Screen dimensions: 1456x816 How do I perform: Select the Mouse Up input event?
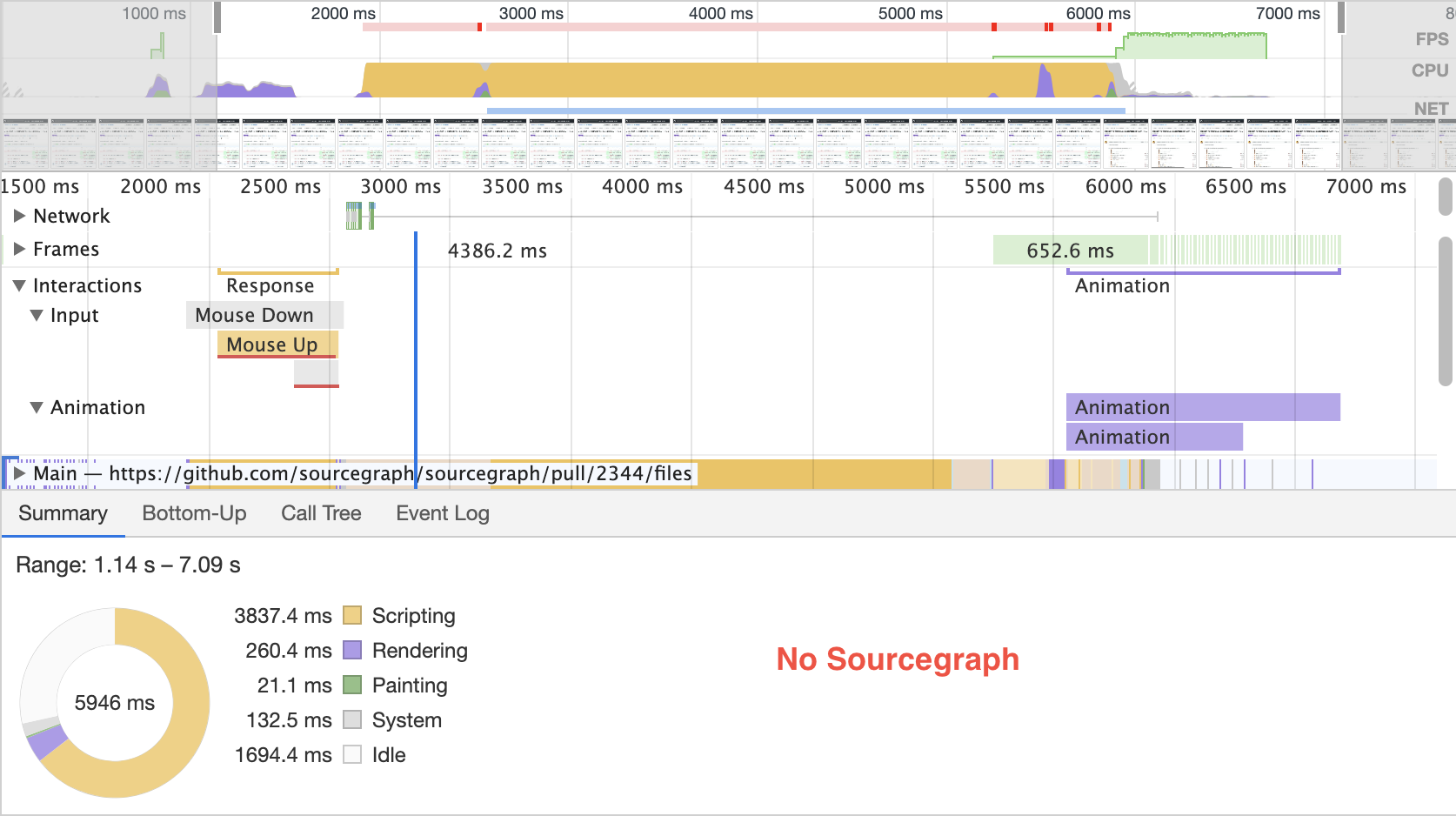(277, 344)
